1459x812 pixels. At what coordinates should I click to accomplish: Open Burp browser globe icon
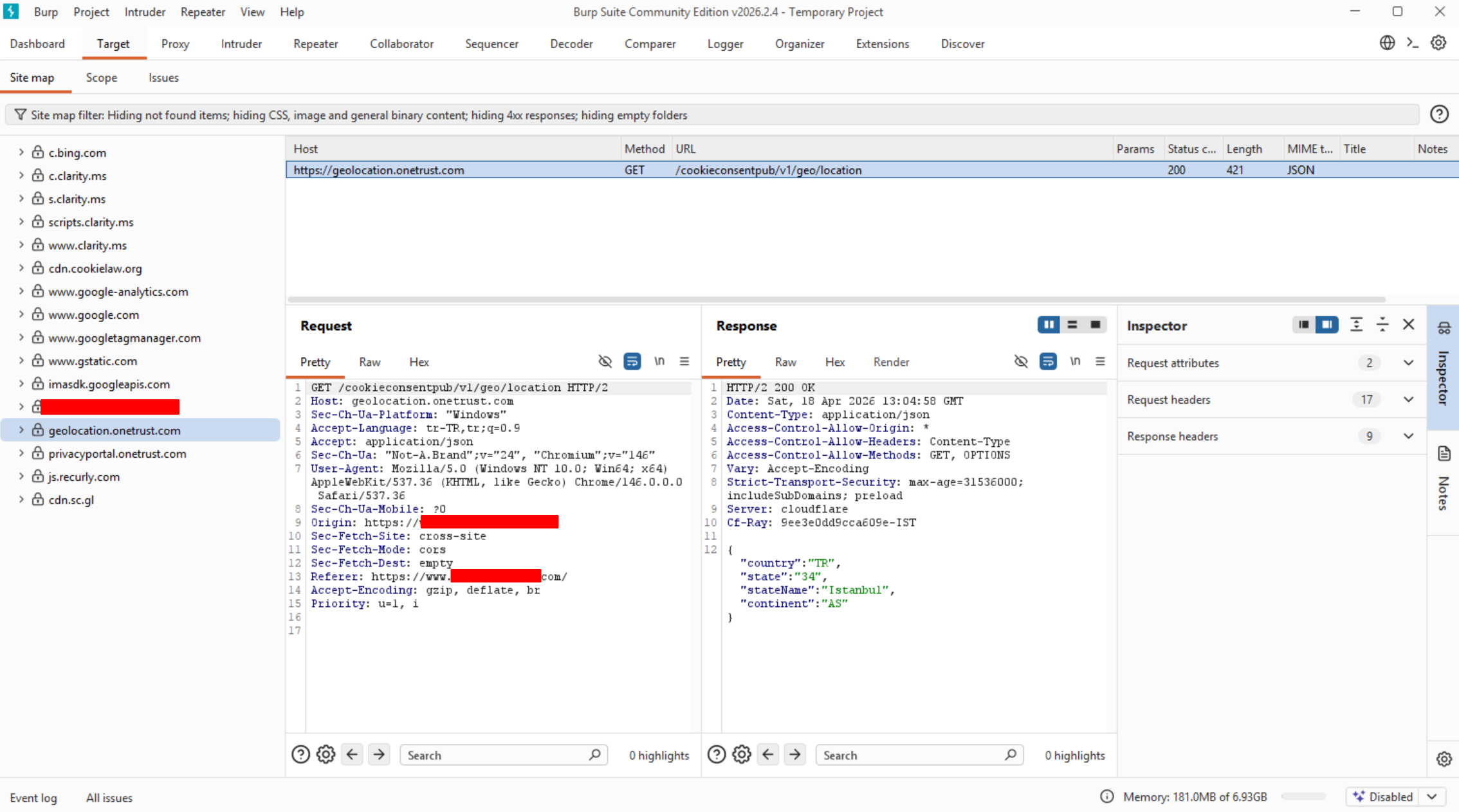[x=1387, y=43]
